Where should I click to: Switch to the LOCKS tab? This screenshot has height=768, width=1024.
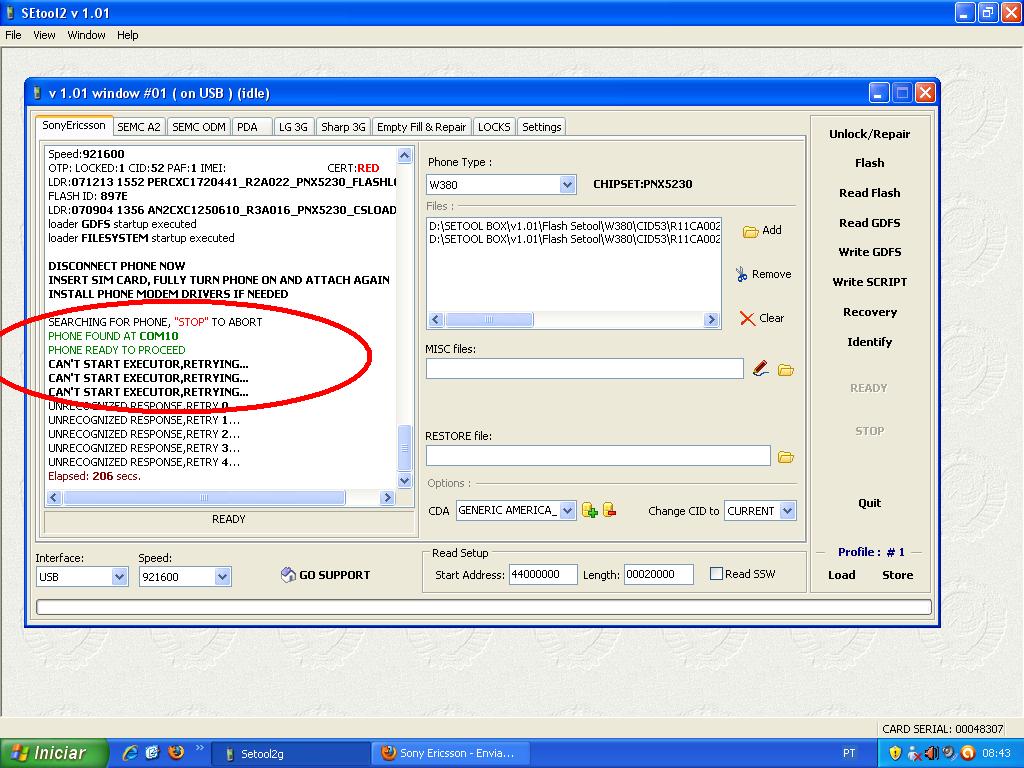(x=494, y=127)
